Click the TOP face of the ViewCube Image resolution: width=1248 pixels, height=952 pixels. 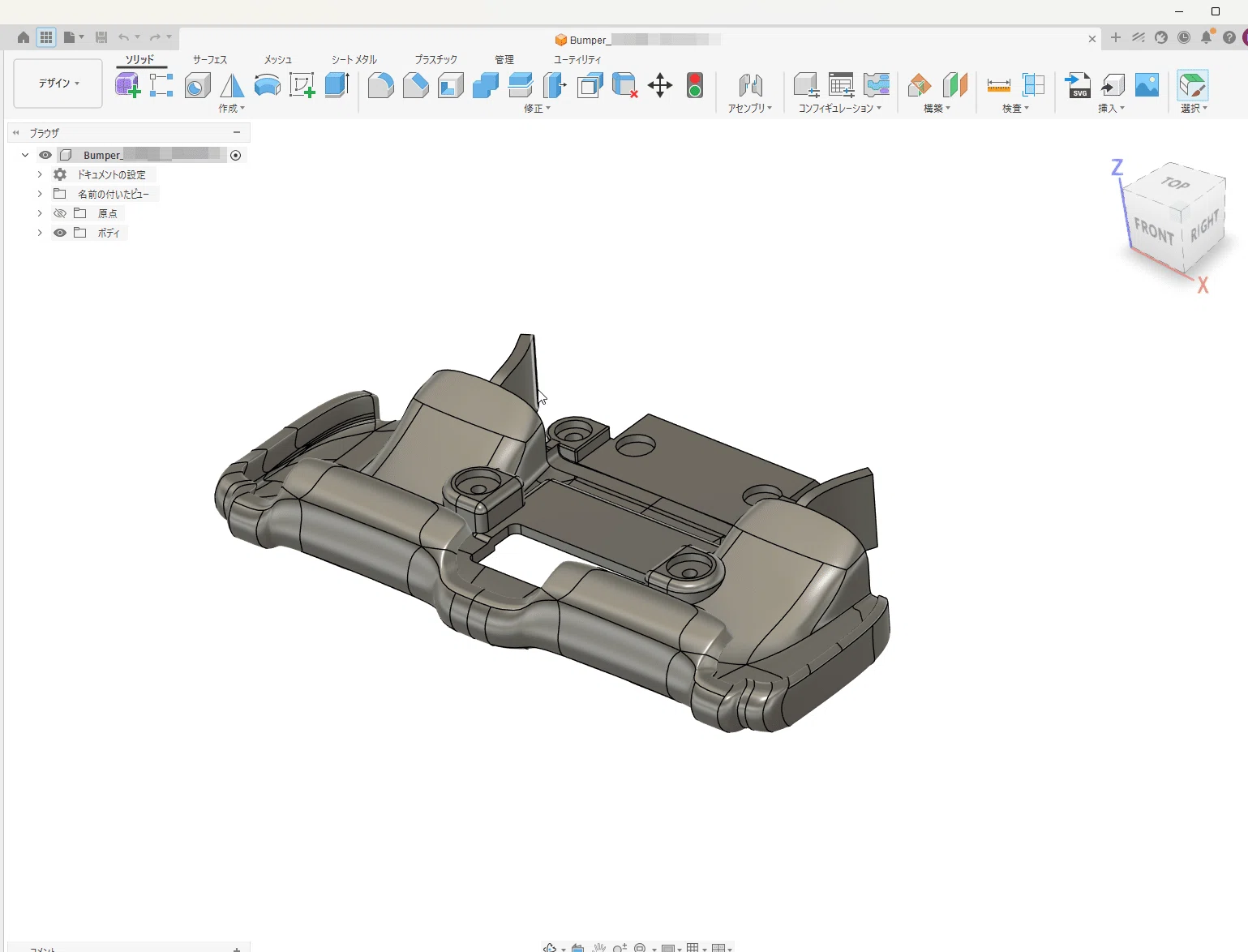tap(1175, 183)
